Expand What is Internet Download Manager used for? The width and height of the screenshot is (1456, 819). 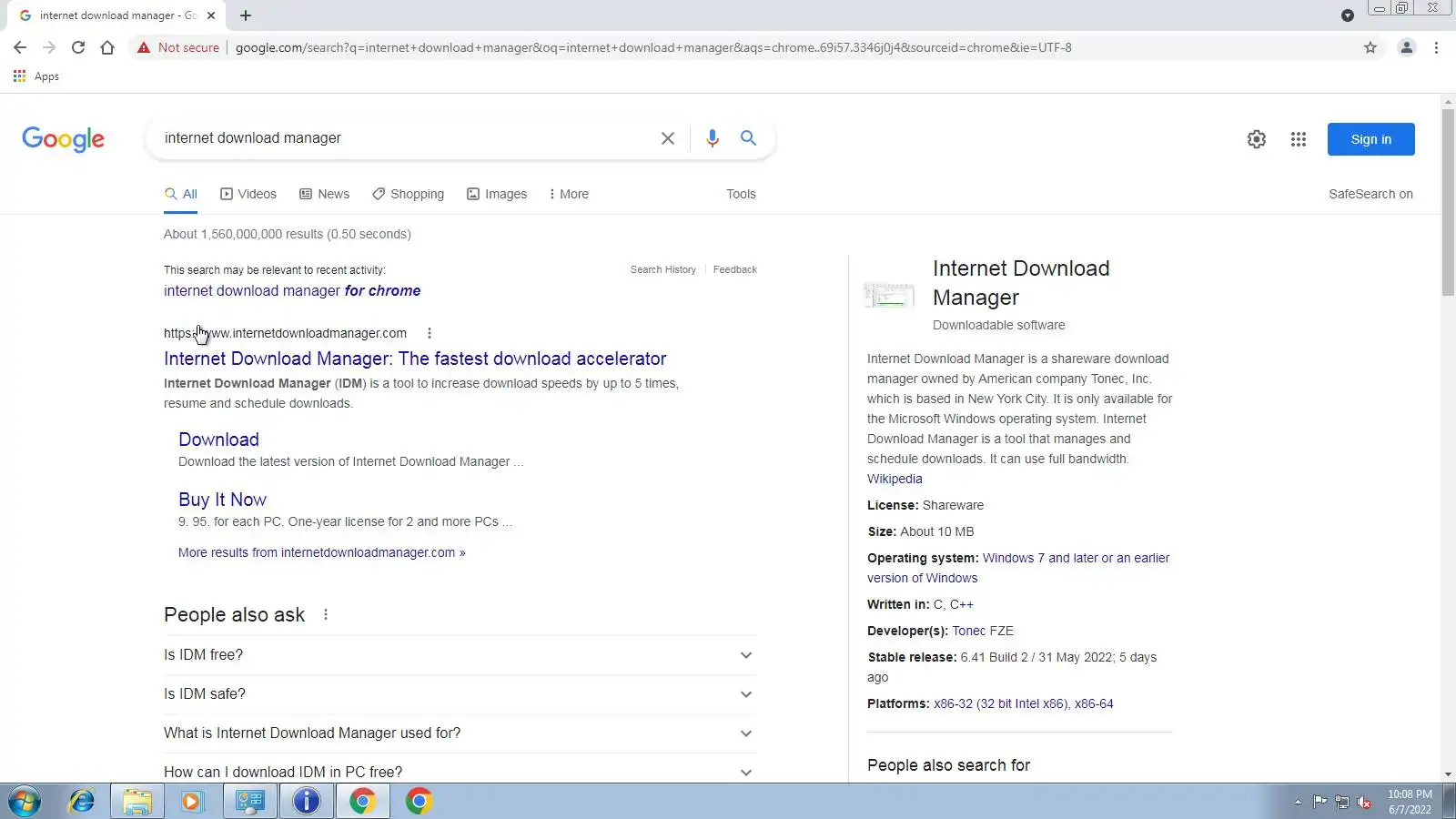pos(460,733)
